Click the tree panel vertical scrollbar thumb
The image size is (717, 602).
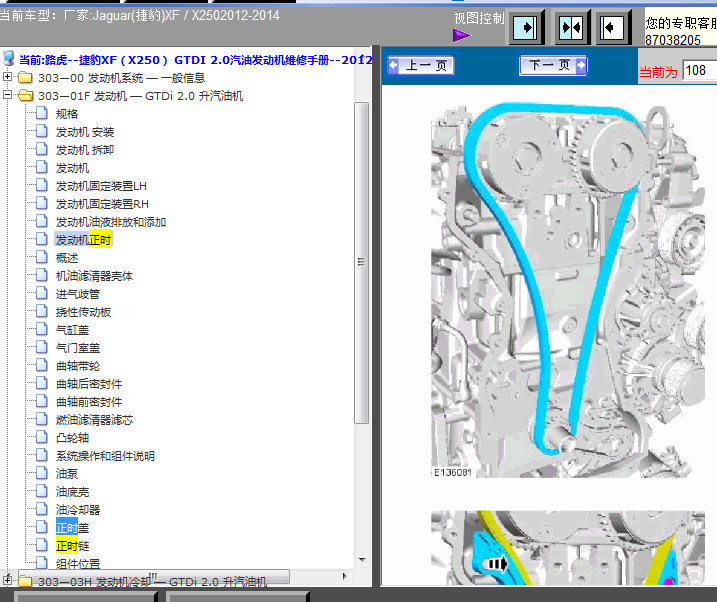coord(362,263)
